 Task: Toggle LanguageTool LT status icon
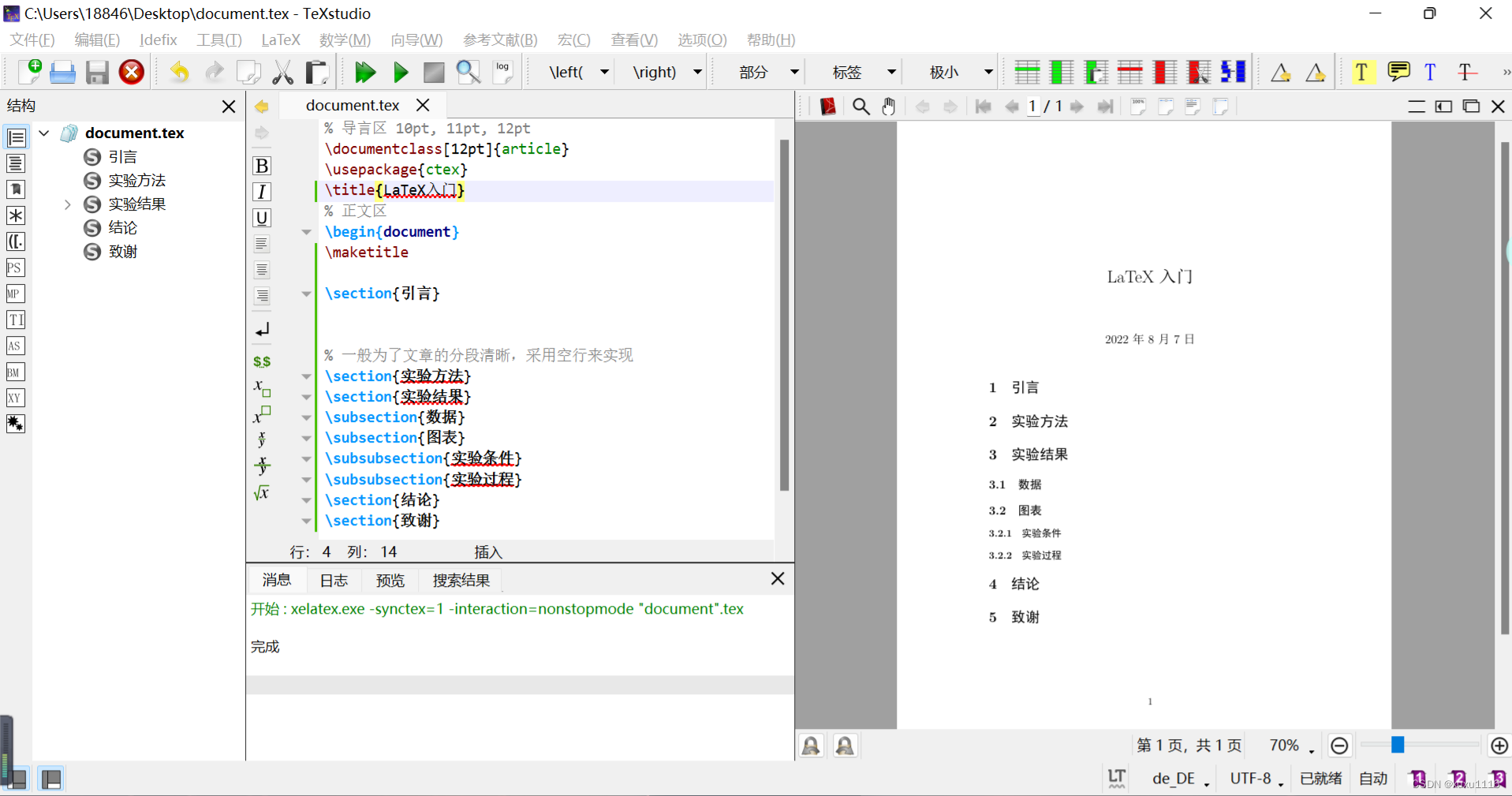coord(1117,779)
